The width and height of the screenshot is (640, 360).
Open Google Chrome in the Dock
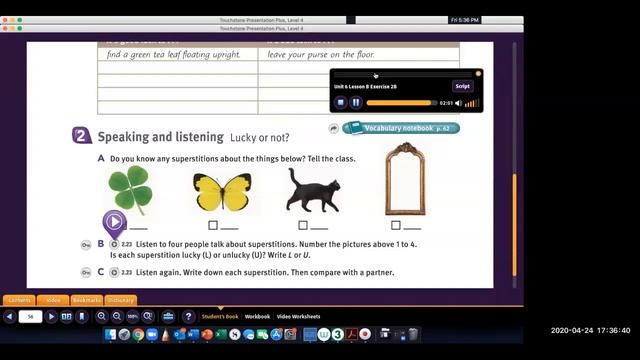pos(138,334)
